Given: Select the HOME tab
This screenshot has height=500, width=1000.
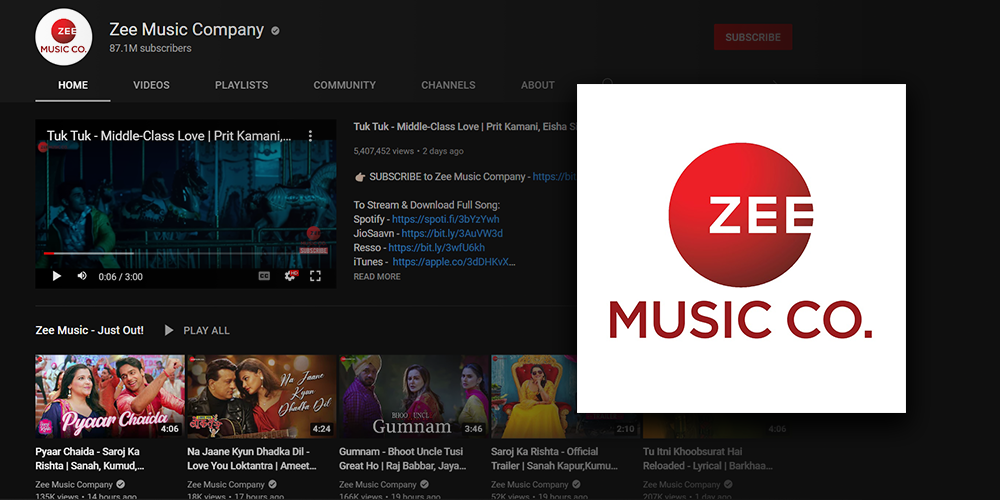Looking at the screenshot, I should pyautogui.click(x=73, y=85).
